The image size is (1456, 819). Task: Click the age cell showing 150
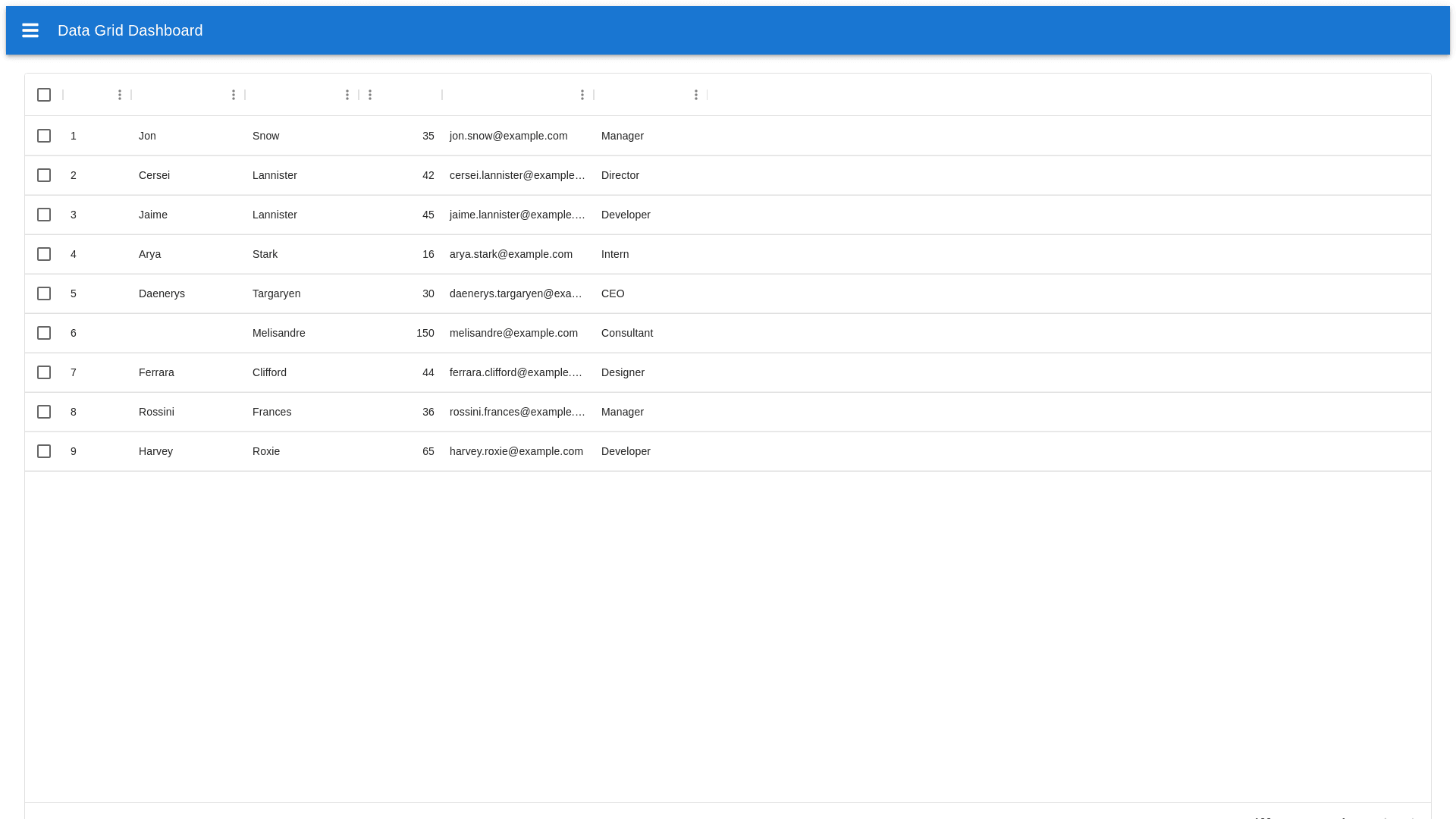coord(425,333)
